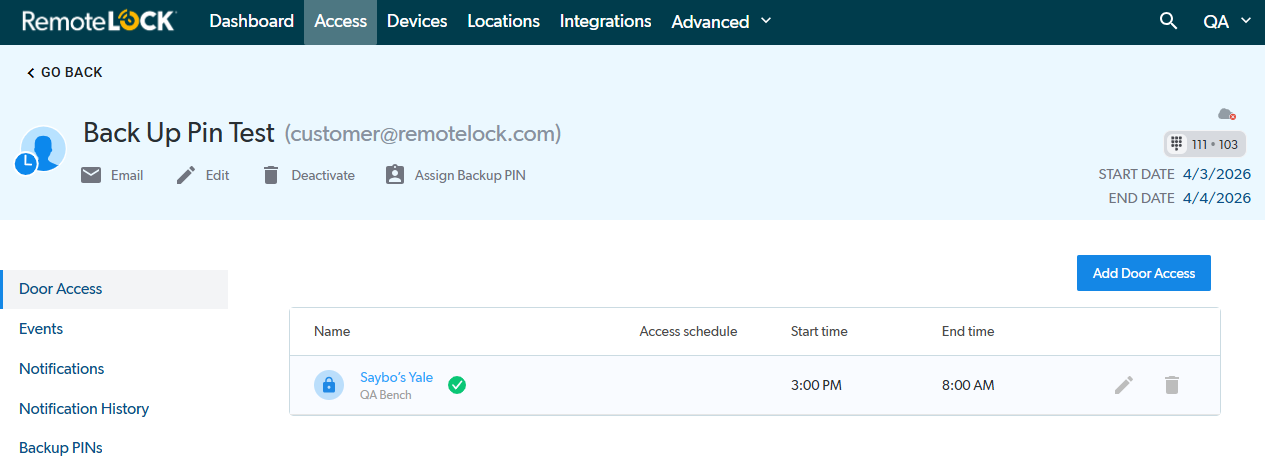This screenshot has height=469, width=1265.
Task: Open the Saybo's Yale lock link
Action: click(x=396, y=377)
